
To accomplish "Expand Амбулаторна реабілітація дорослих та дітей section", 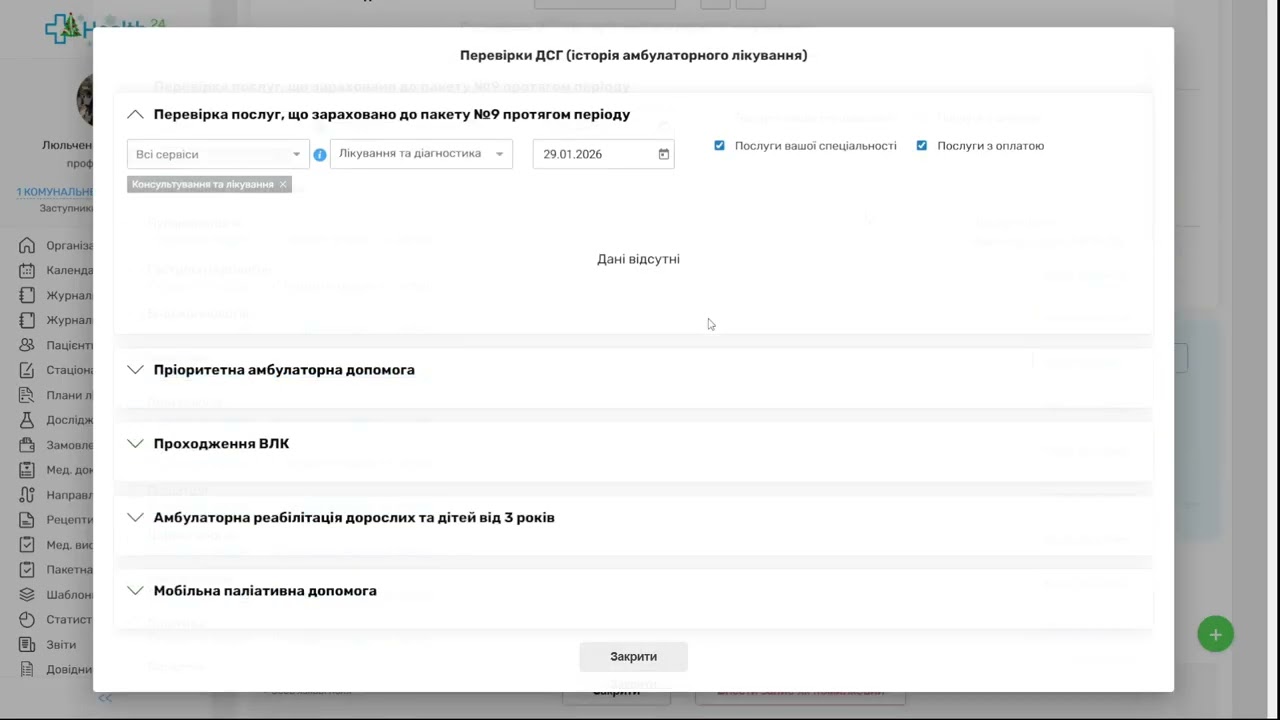I will 135,518.
